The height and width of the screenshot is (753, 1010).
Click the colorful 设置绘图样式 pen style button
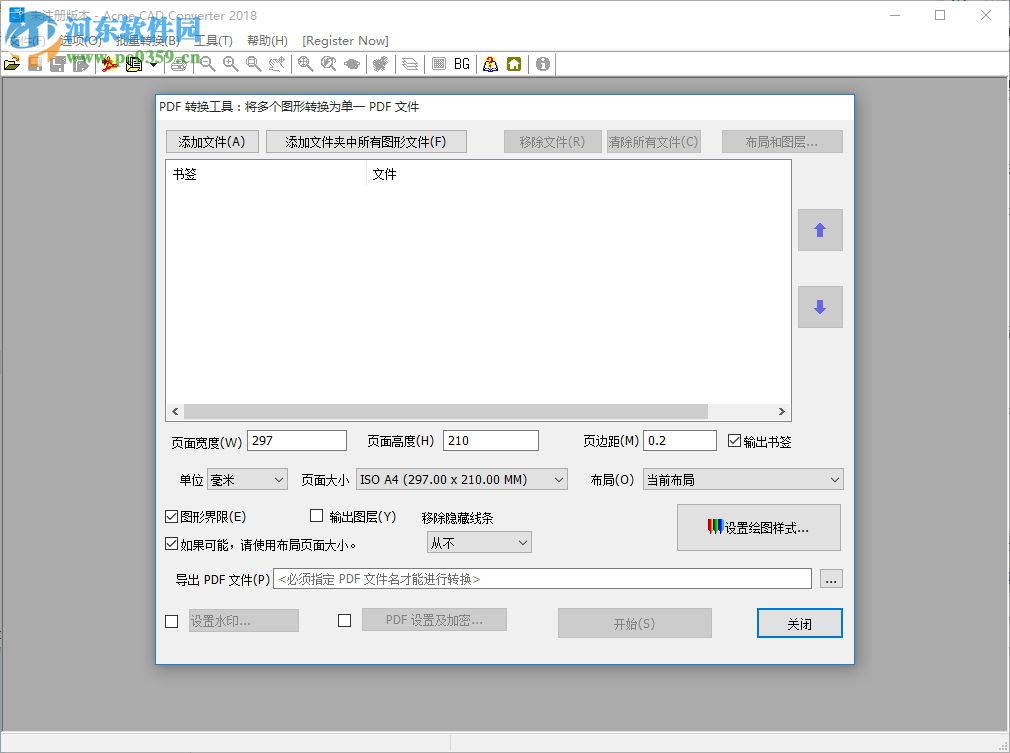point(758,528)
